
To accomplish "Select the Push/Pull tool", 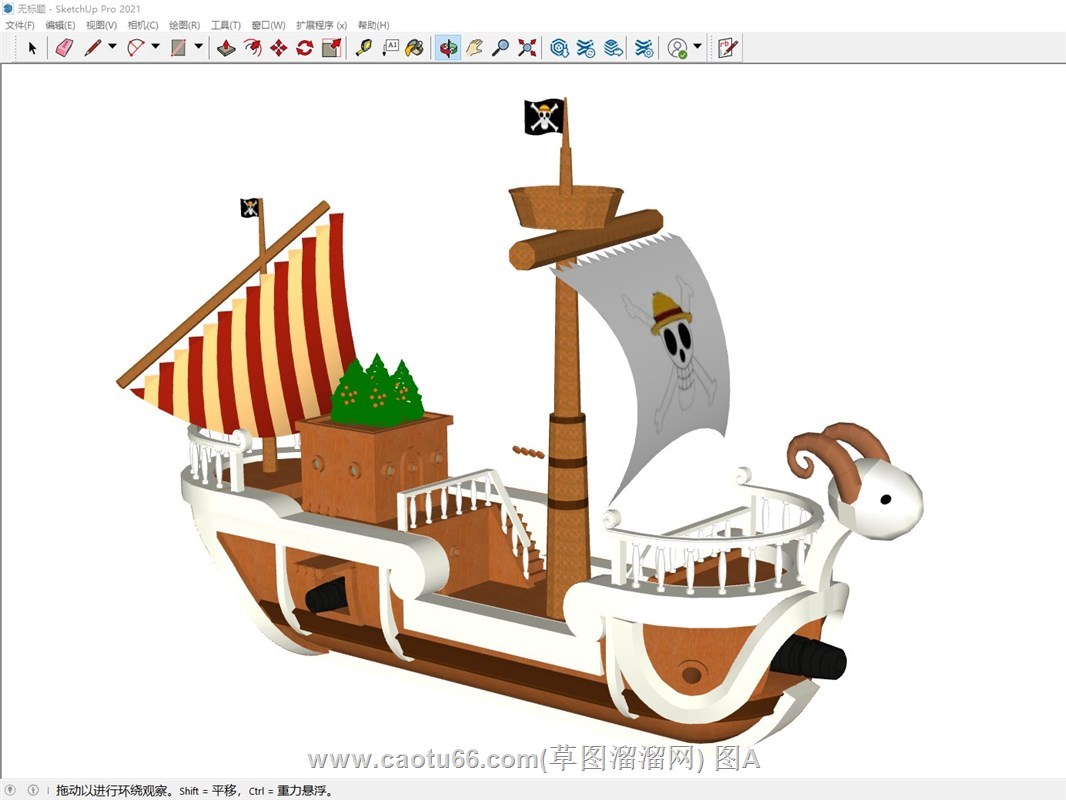I will (x=226, y=48).
